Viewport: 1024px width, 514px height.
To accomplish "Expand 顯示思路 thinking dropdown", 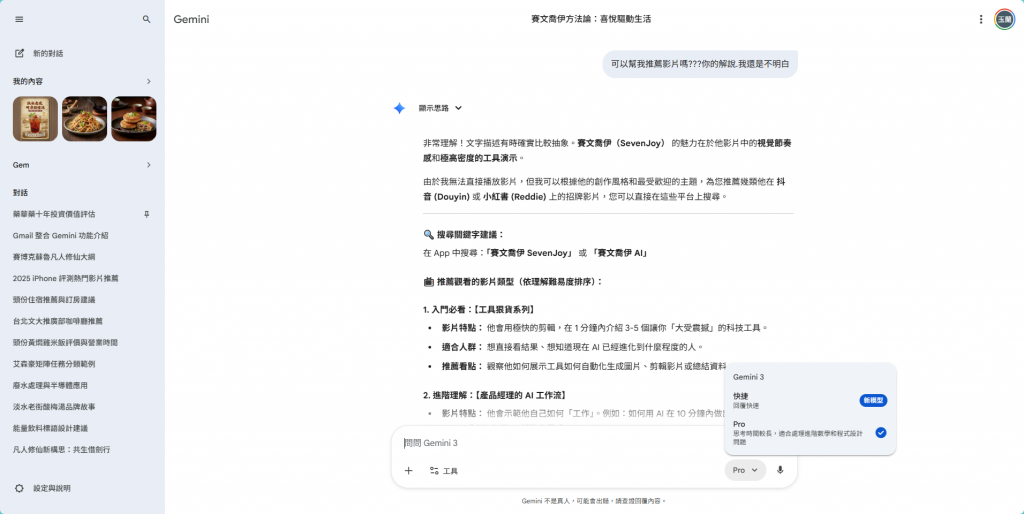I will [440, 108].
